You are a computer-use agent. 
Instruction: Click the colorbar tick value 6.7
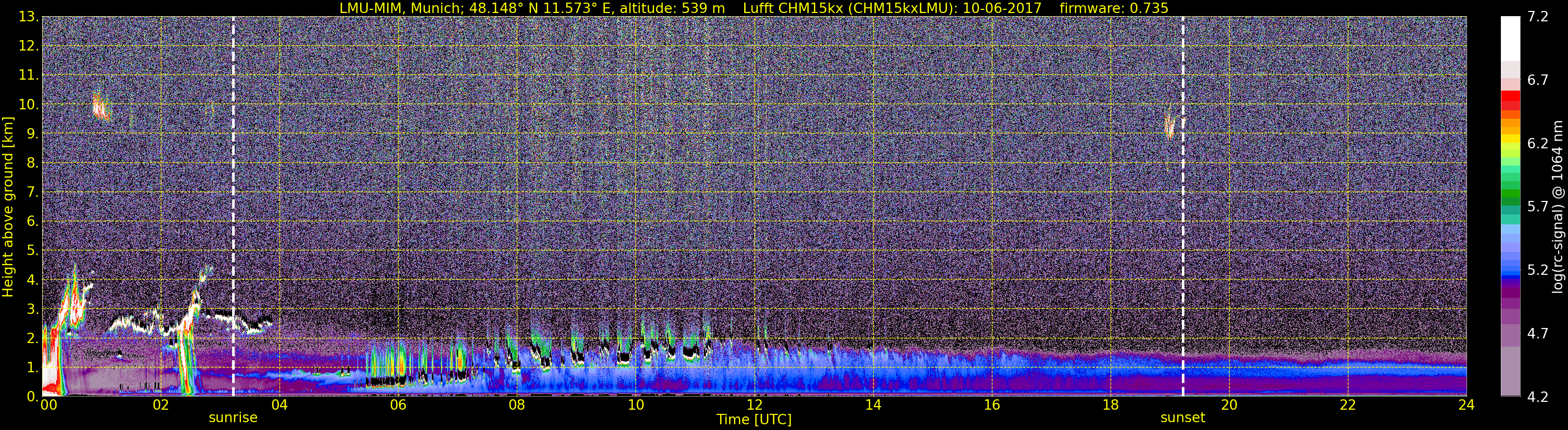tap(1538, 80)
